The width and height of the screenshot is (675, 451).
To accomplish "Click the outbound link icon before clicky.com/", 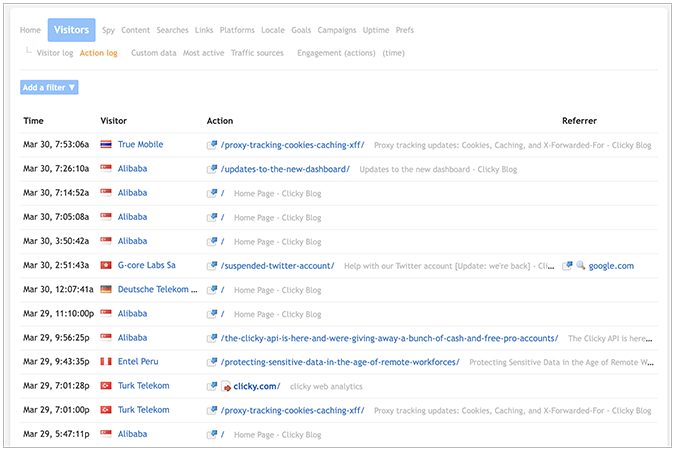I will [226, 386].
